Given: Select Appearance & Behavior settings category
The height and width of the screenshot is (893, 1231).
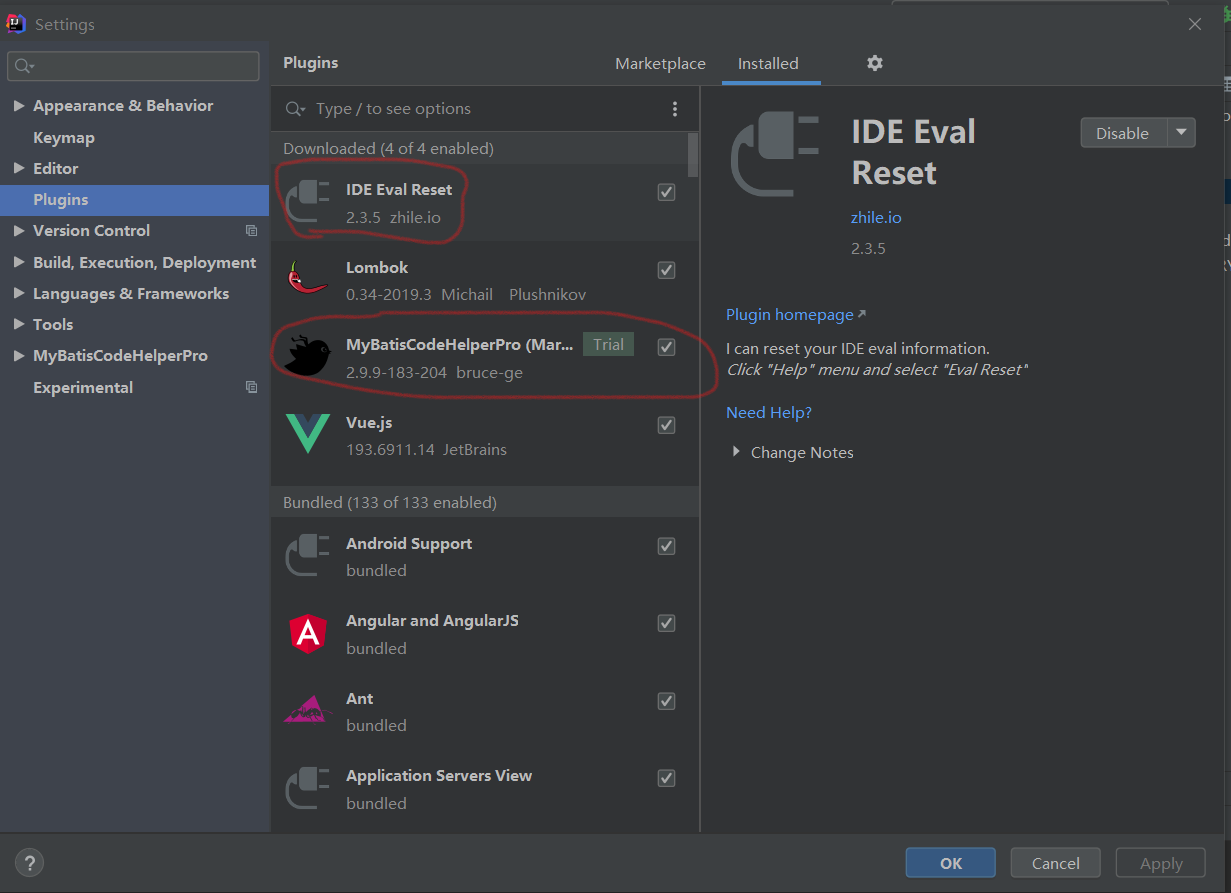Looking at the screenshot, I should [x=123, y=106].
